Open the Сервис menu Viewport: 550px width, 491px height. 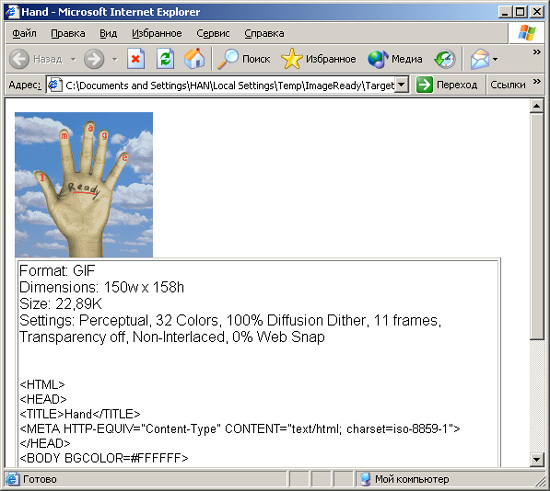pos(213,33)
